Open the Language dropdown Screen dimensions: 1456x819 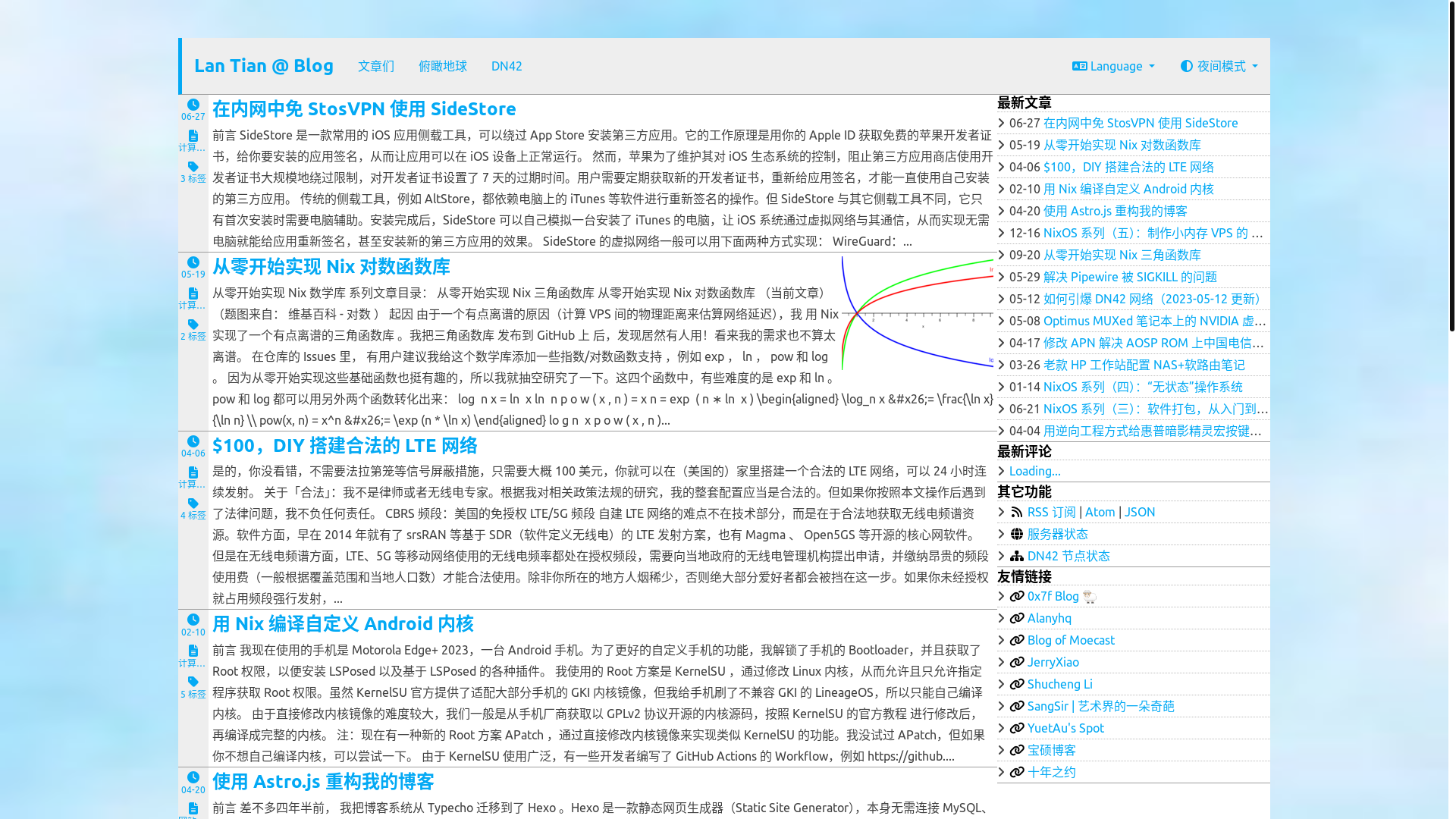point(1113,66)
